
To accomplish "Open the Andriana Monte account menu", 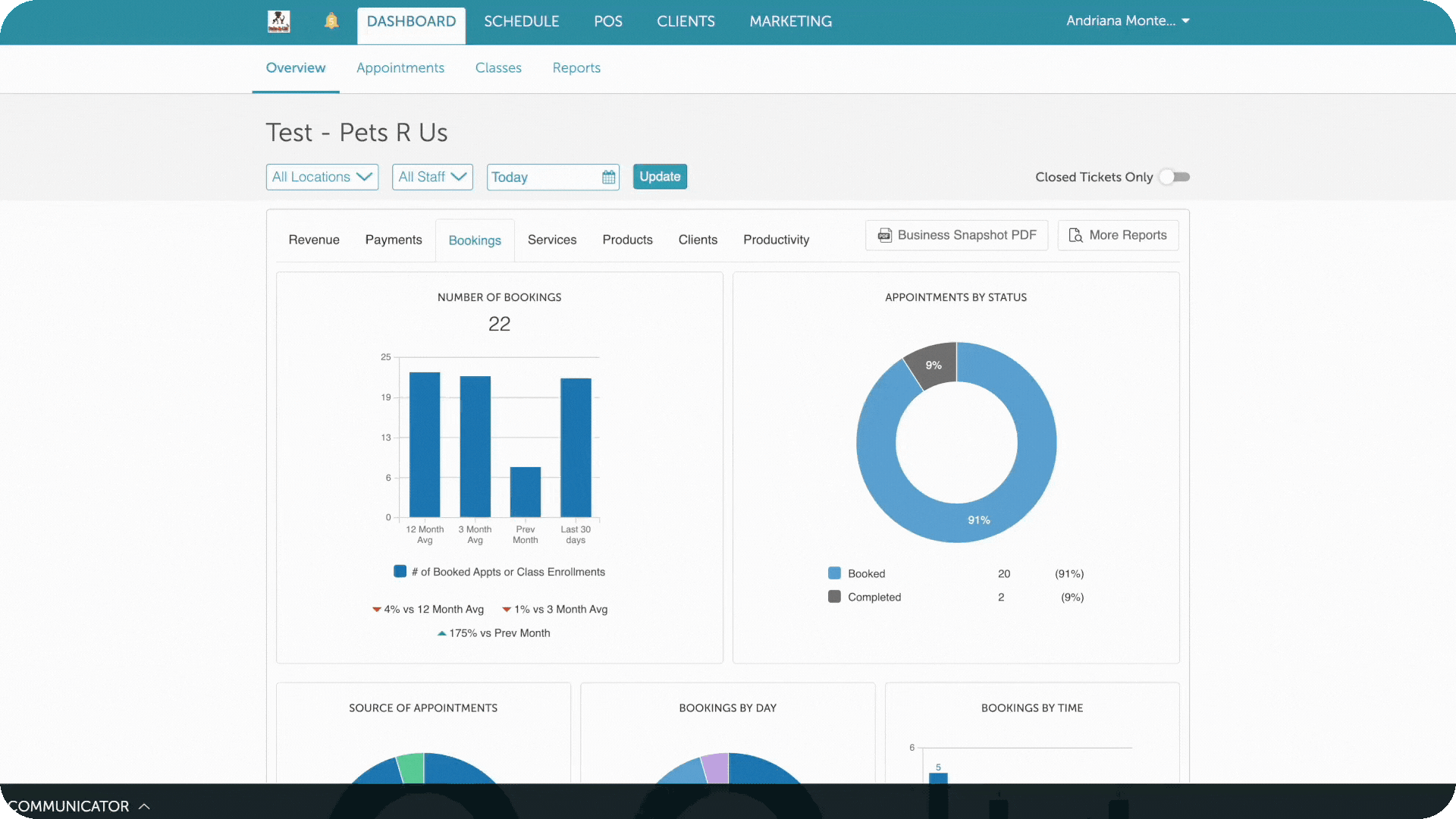I will tap(1128, 21).
